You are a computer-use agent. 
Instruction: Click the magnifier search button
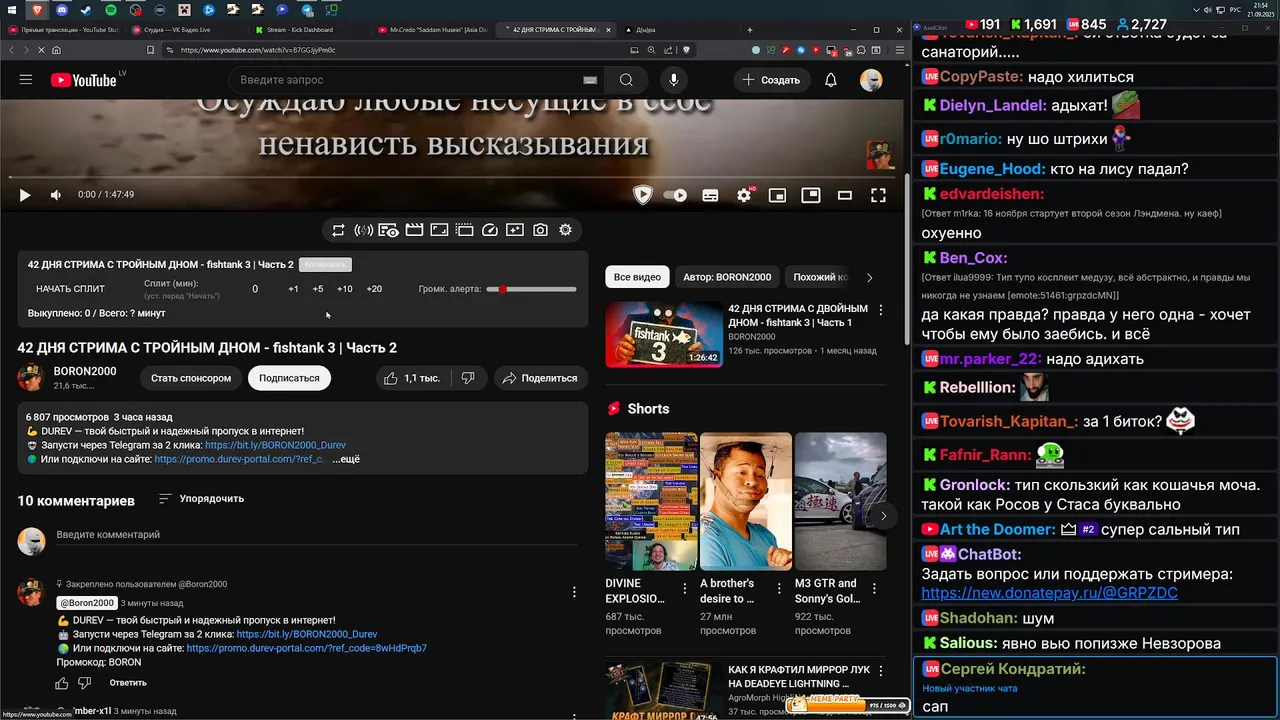click(x=626, y=80)
